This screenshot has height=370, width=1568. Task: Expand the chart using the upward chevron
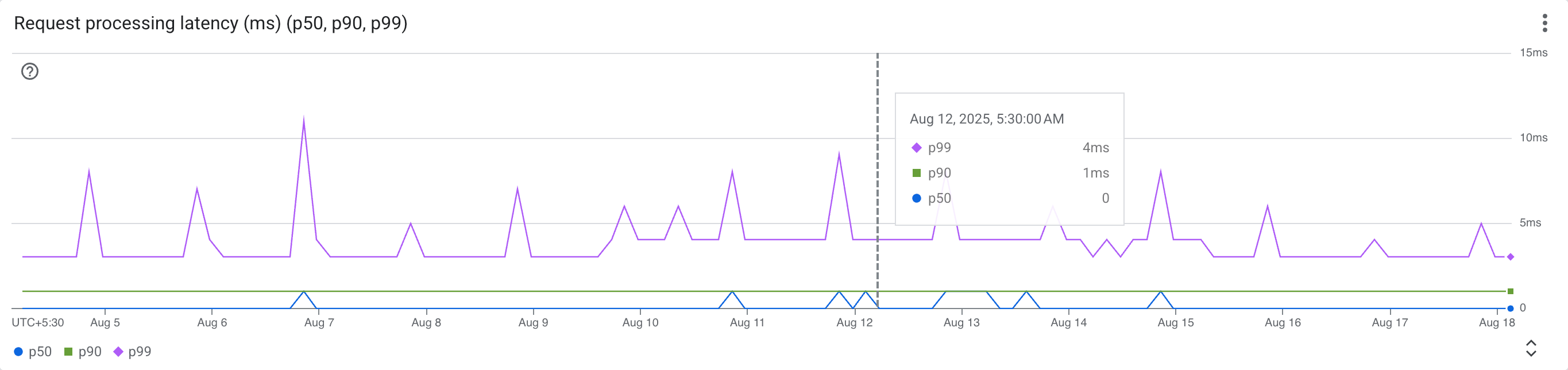1531,342
